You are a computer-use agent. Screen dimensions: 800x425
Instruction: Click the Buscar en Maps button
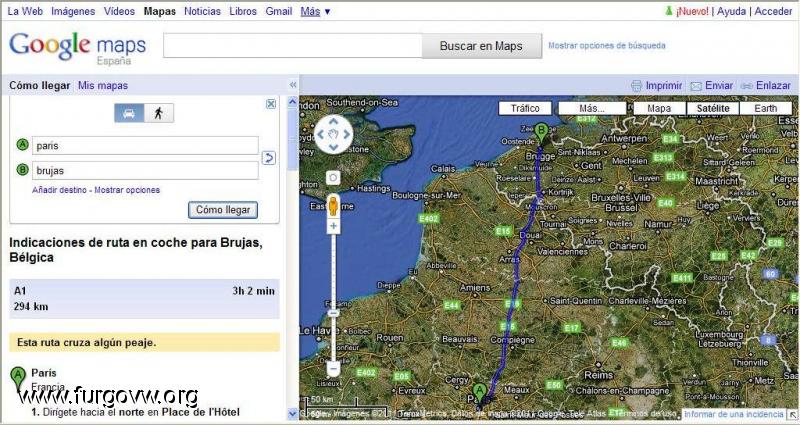point(481,46)
